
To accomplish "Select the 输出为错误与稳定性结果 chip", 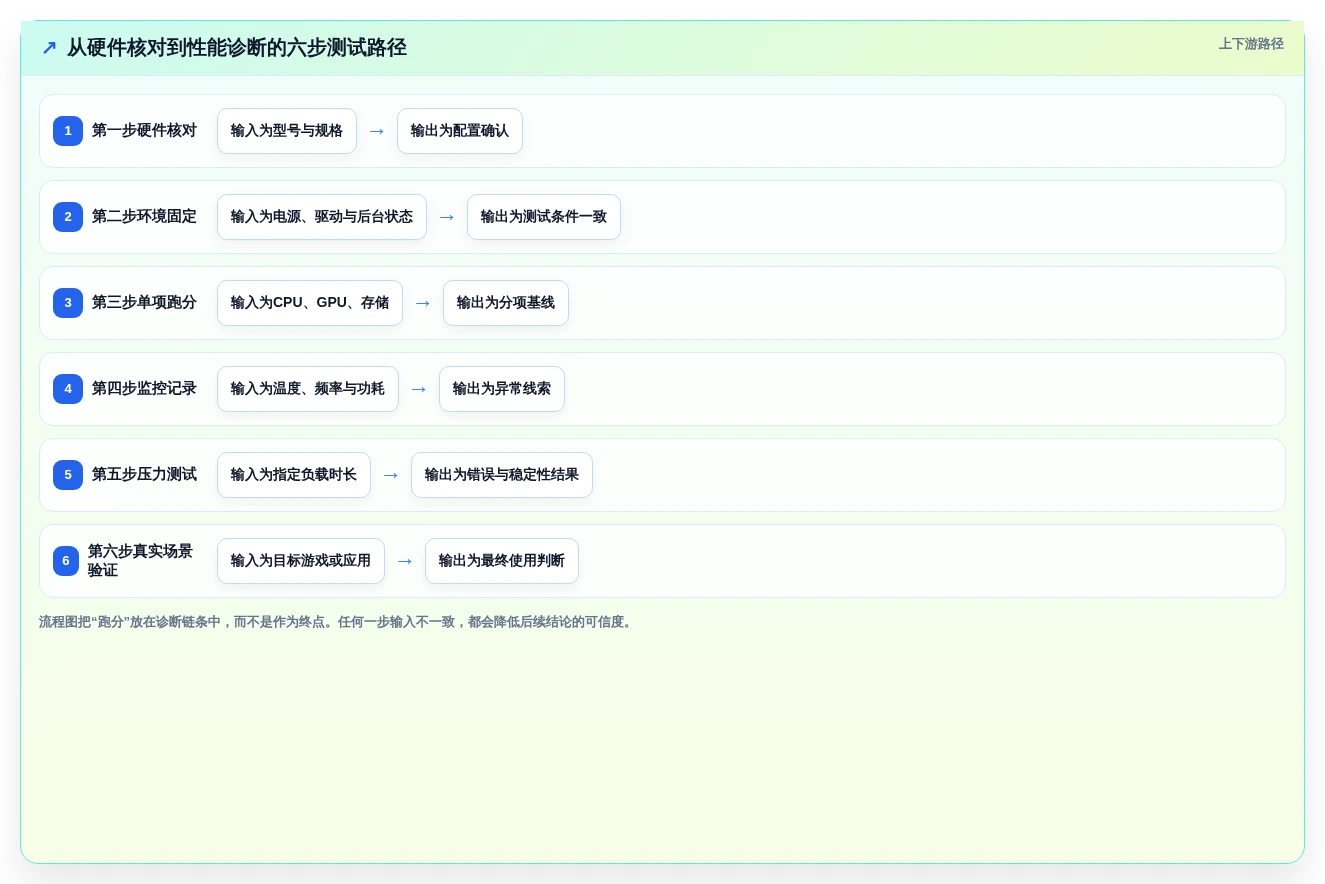I will 502,475.
